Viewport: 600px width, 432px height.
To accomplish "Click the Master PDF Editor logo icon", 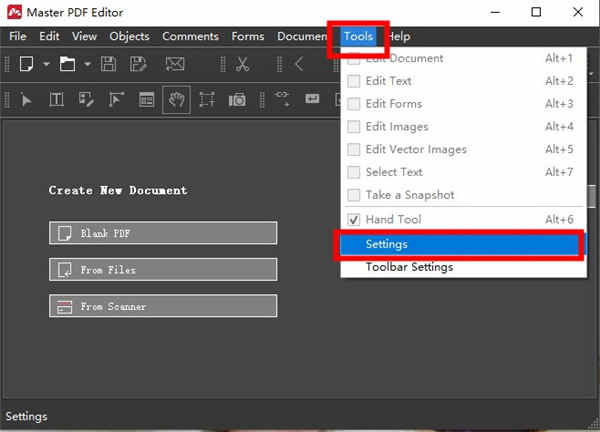I will click(x=15, y=12).
